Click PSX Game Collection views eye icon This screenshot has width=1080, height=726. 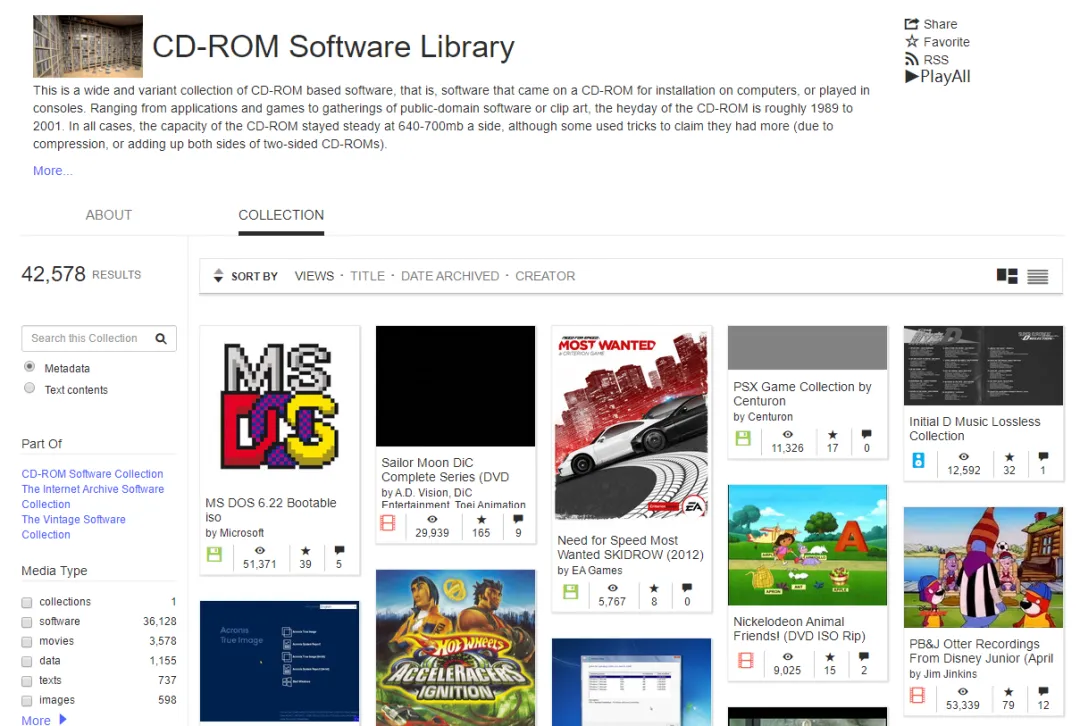coord(787,435)
